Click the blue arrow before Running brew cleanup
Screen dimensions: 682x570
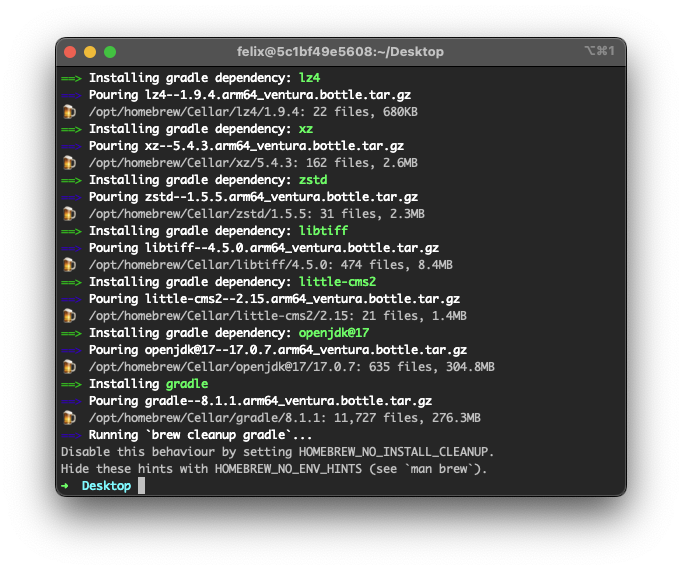coord(71,436)
